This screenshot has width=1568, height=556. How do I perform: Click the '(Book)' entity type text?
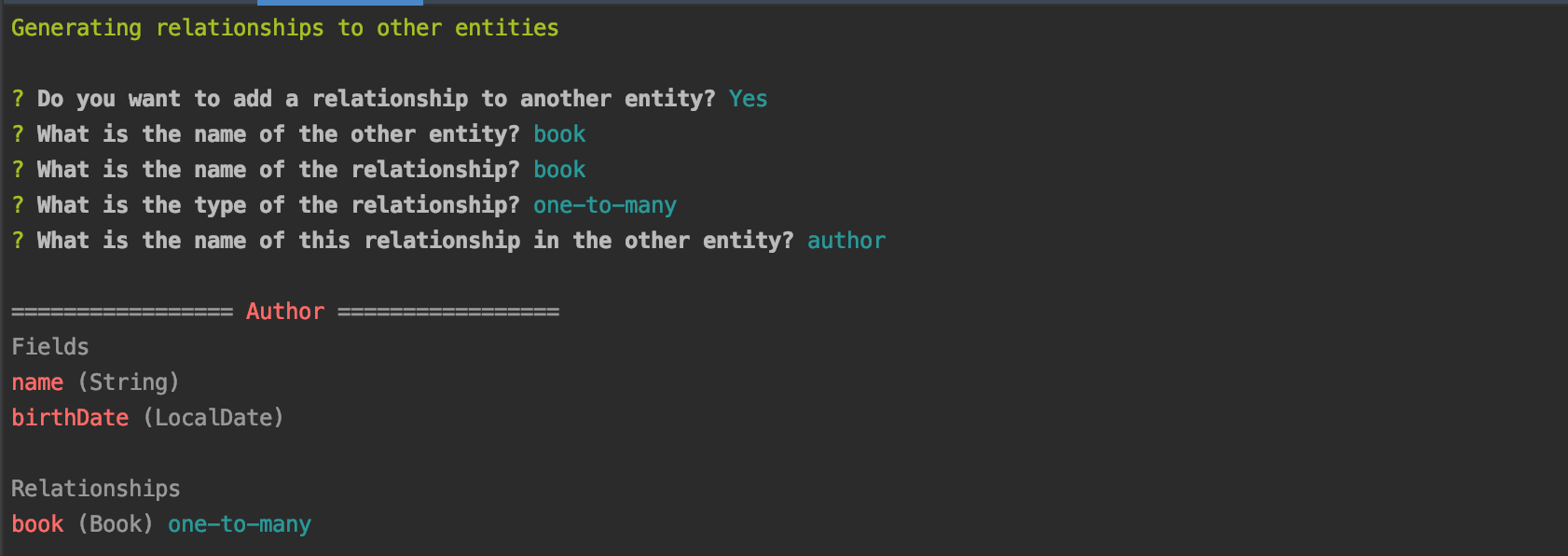coord(116,524)
